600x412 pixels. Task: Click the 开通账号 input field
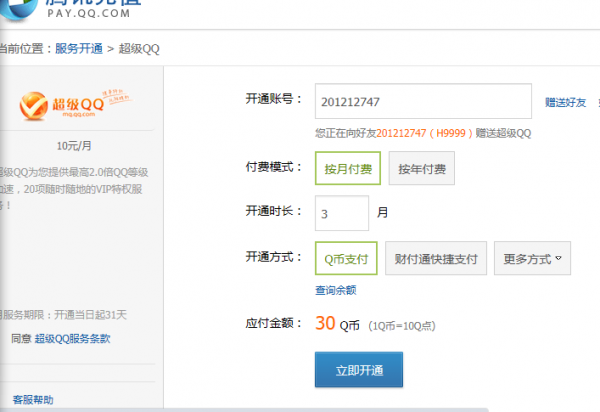[423, 101]
